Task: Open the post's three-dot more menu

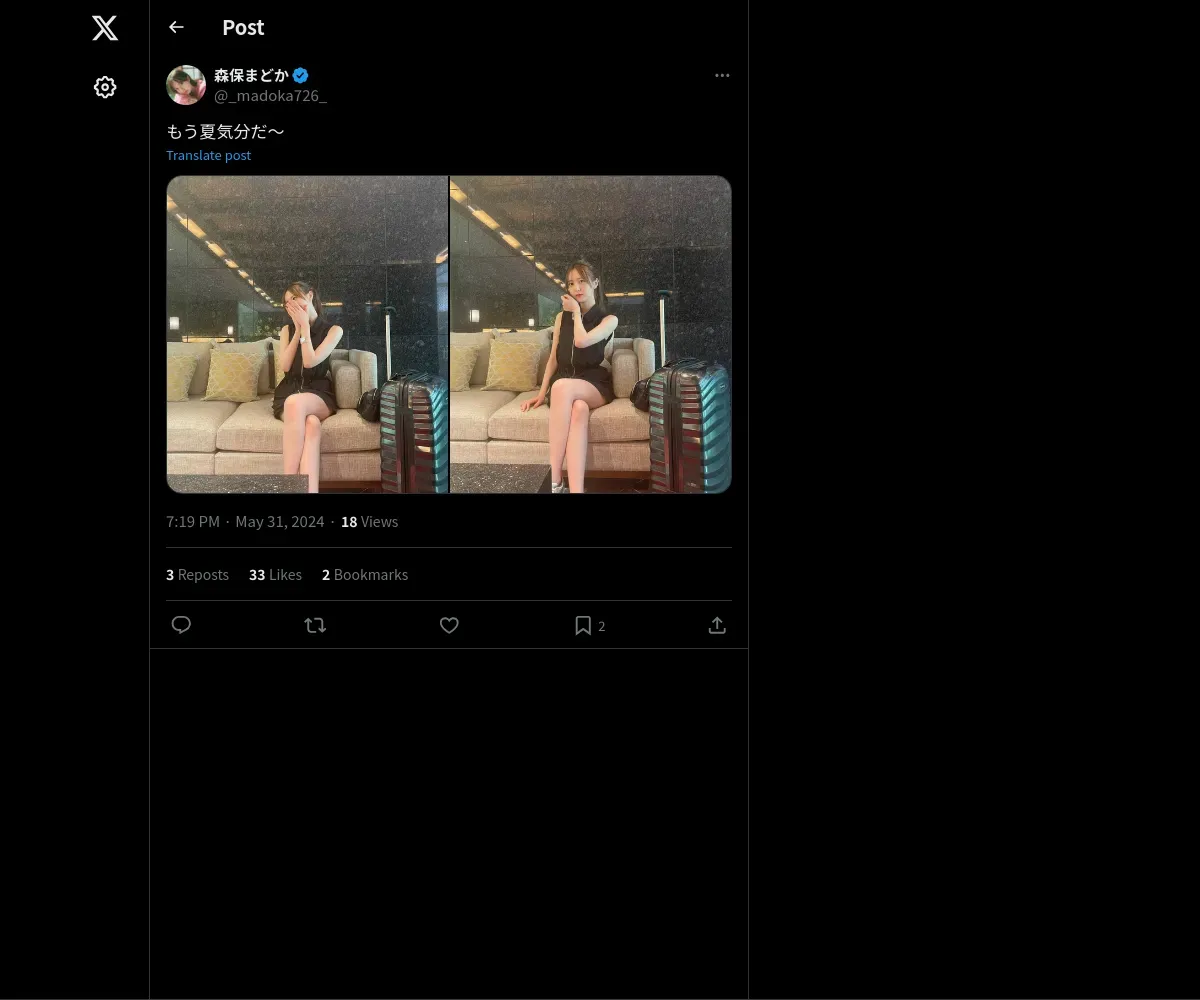Action: point(722,75)
